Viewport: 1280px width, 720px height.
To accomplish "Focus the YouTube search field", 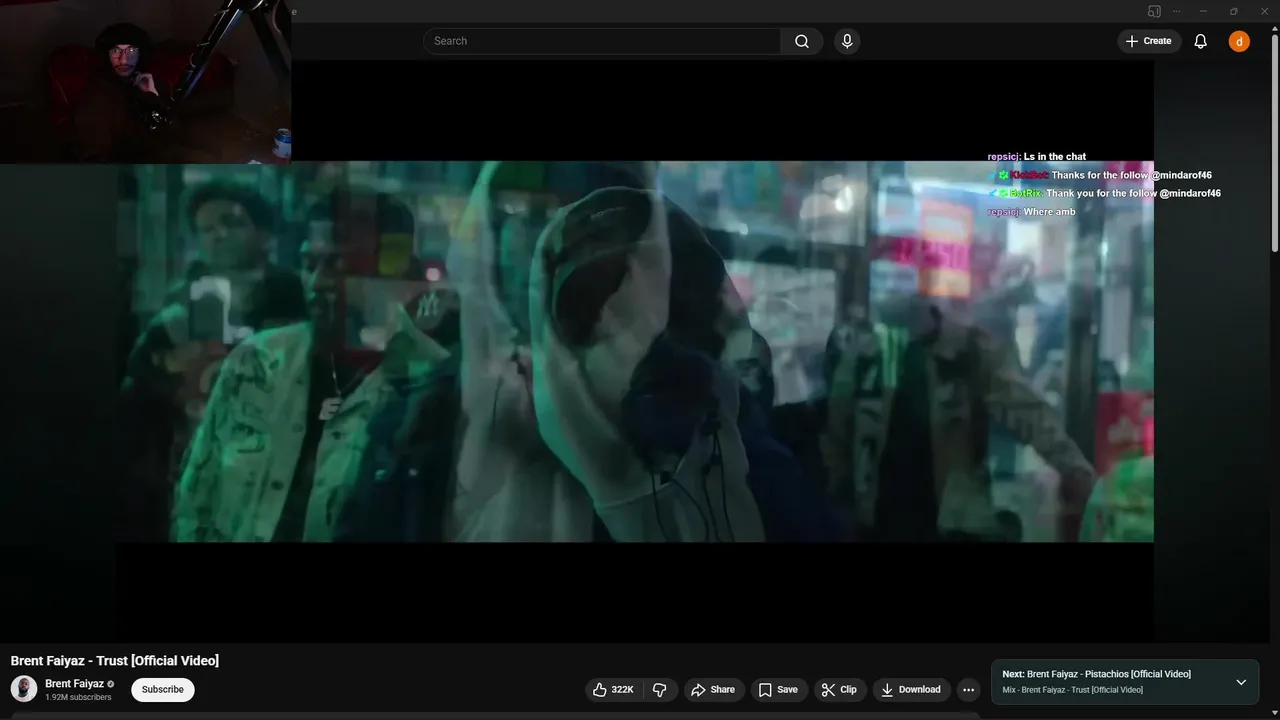I will (x=602, y=41).
